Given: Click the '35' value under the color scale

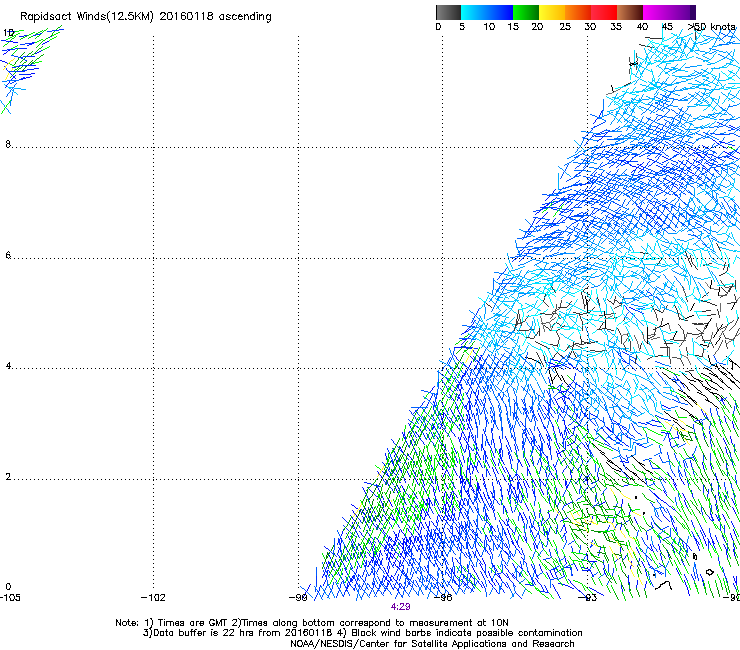Looking at the screenshot, I should (x=616, y=27).
